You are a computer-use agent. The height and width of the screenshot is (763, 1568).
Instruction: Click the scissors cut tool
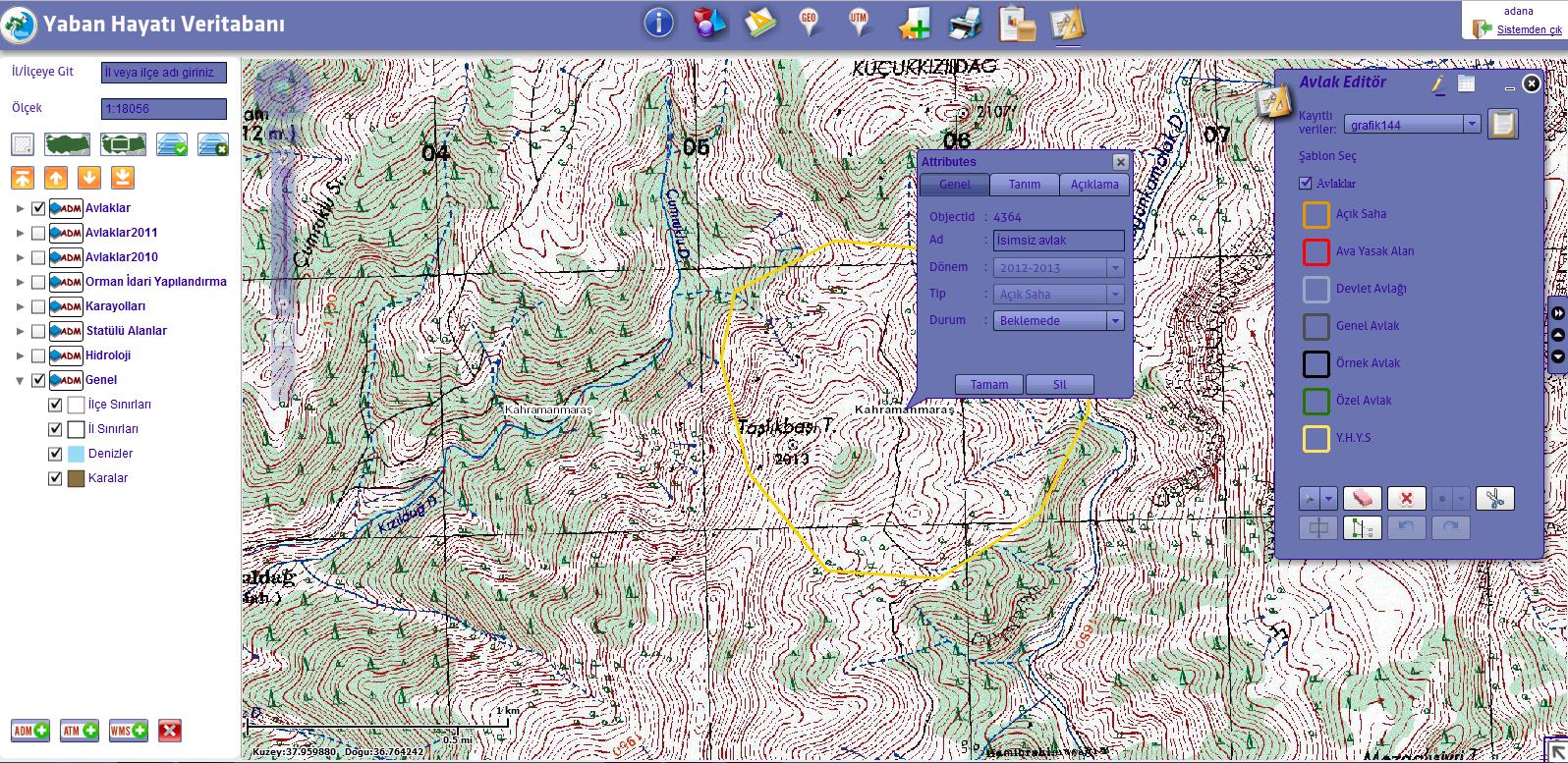[x=1494, y=498]
